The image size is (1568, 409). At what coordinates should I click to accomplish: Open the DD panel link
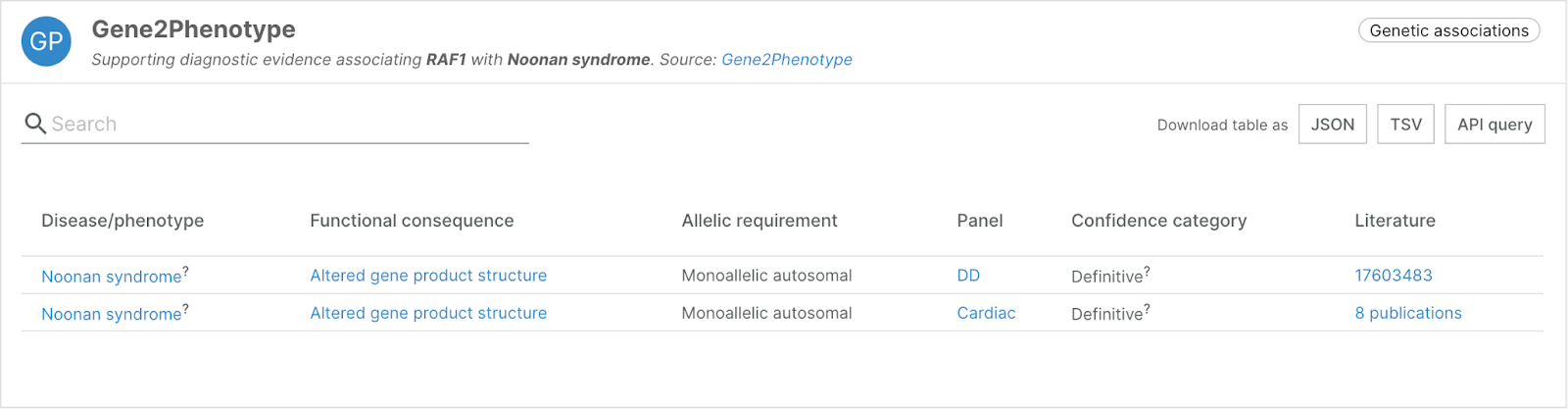click(x=968, y=276)
